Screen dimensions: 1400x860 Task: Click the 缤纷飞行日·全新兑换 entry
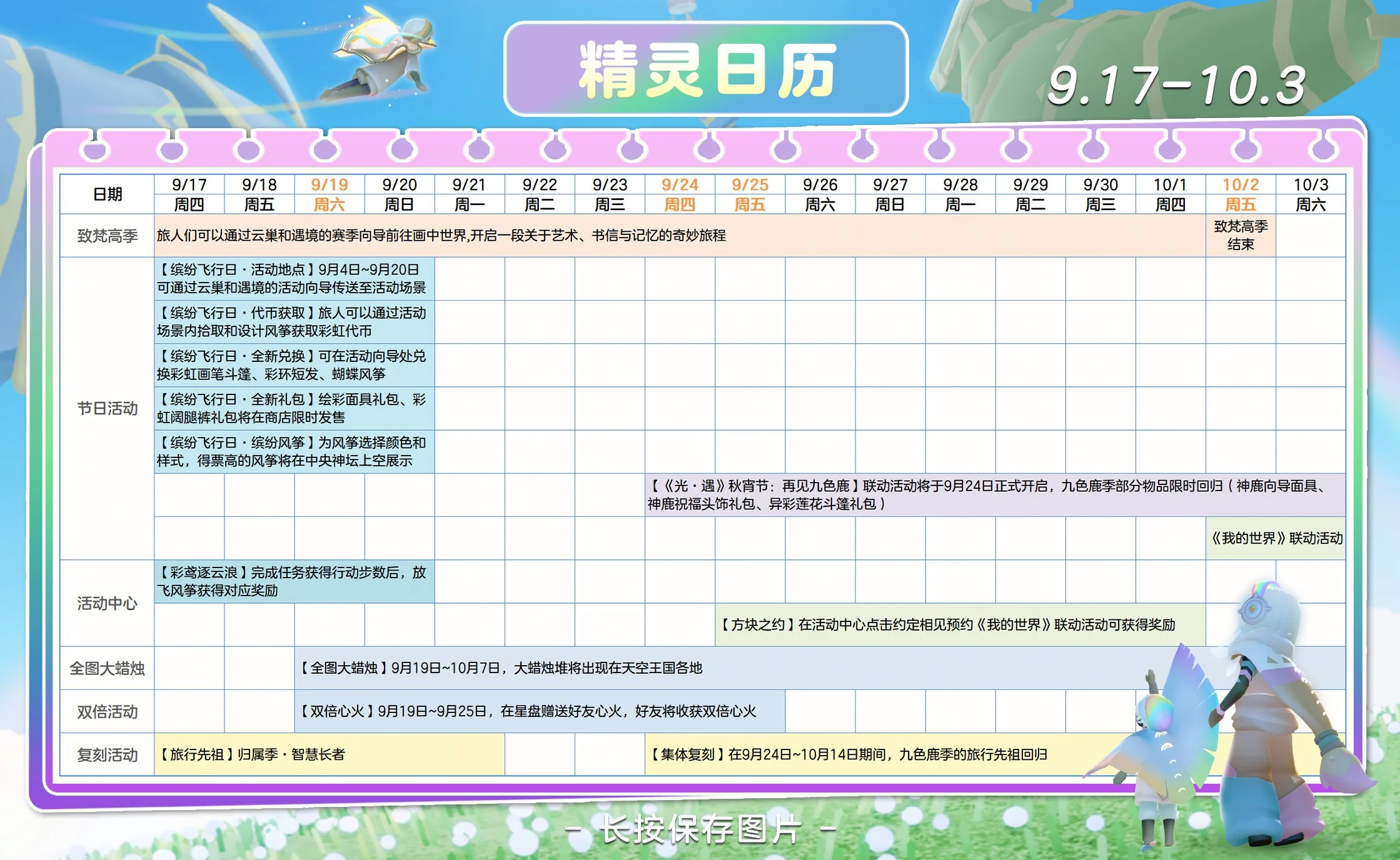[x=295, y=365]
